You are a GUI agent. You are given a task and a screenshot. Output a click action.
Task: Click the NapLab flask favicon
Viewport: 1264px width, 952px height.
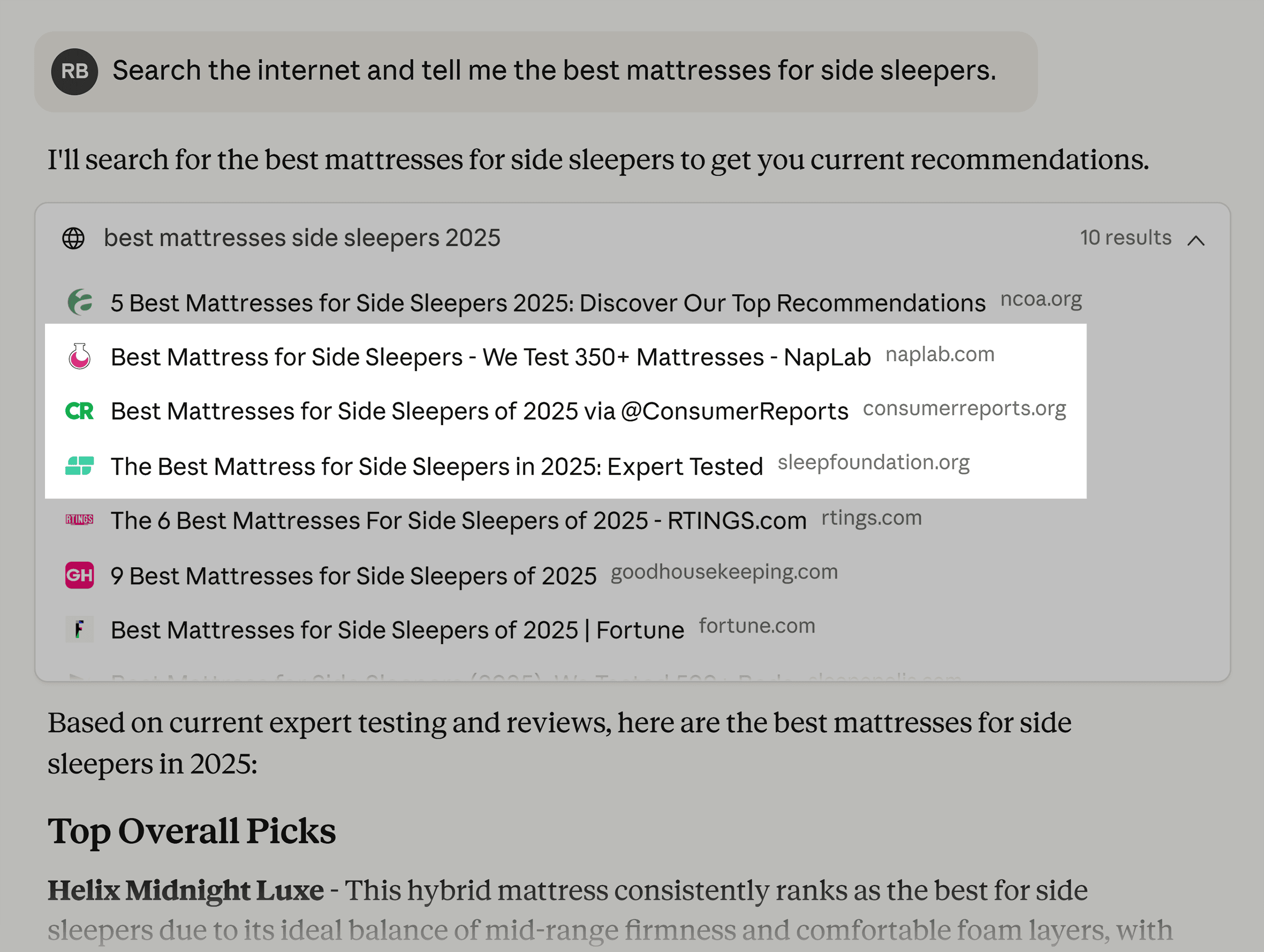click(x=79, y=356)
